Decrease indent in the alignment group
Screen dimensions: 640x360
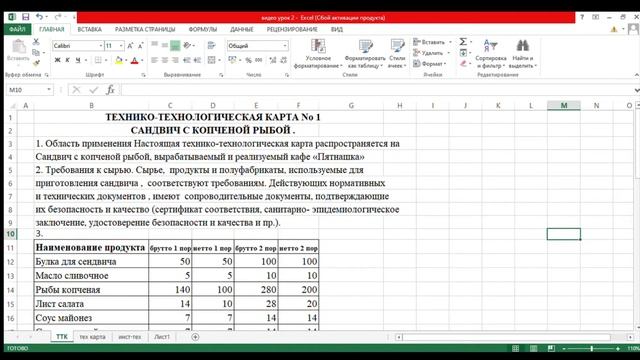(187, 60)
